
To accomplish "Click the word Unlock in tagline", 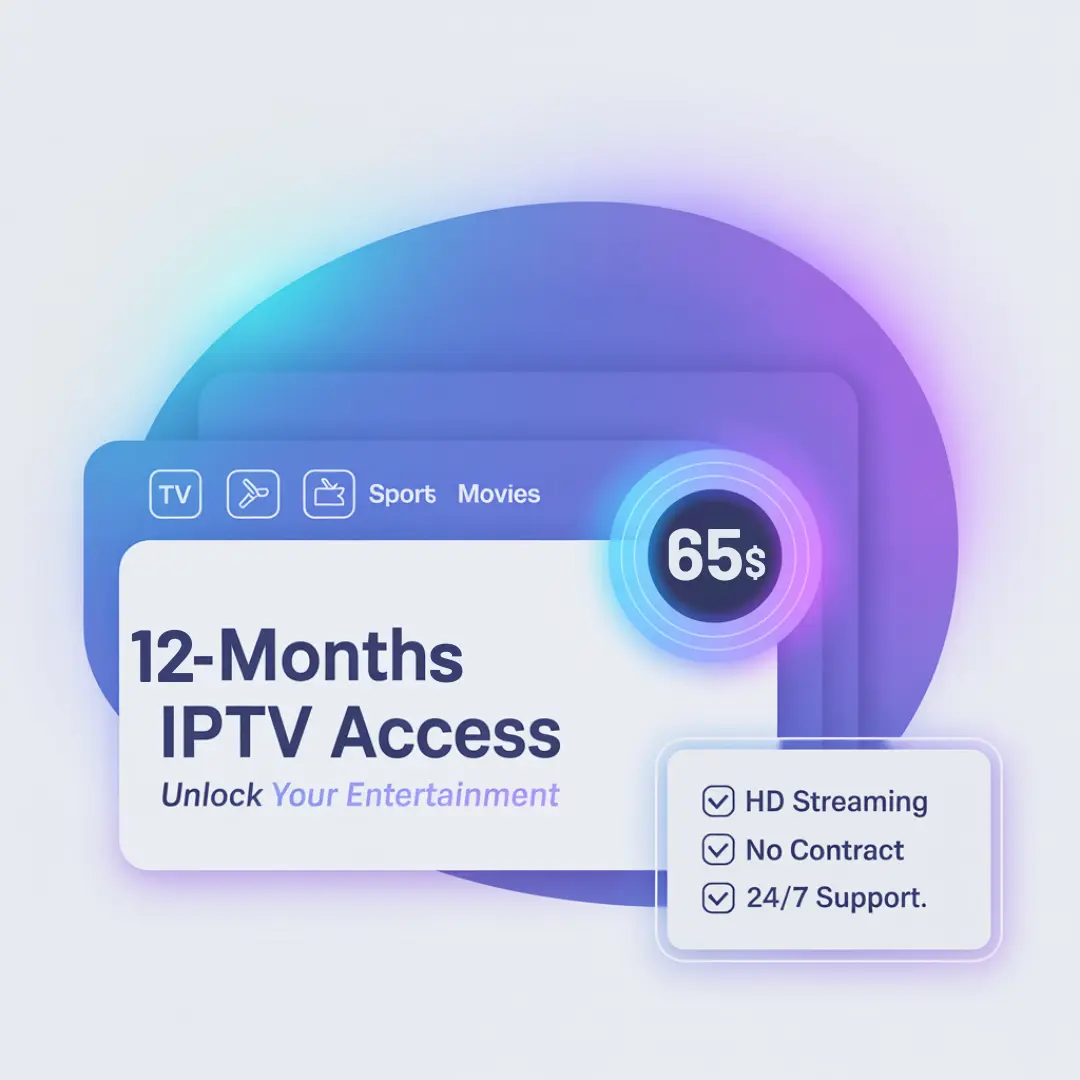I will (x=211, y=795).
